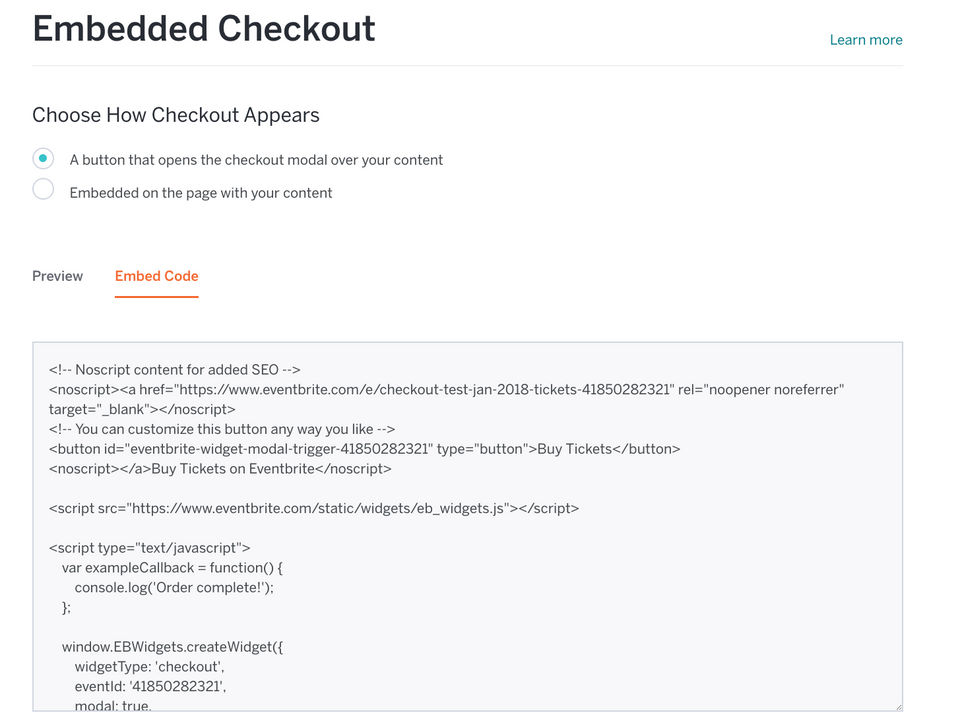This screenshot has height=724, width=960.
Task: Click the label "Embedded on the page with your content"
Action: click(x=201, y=193)
